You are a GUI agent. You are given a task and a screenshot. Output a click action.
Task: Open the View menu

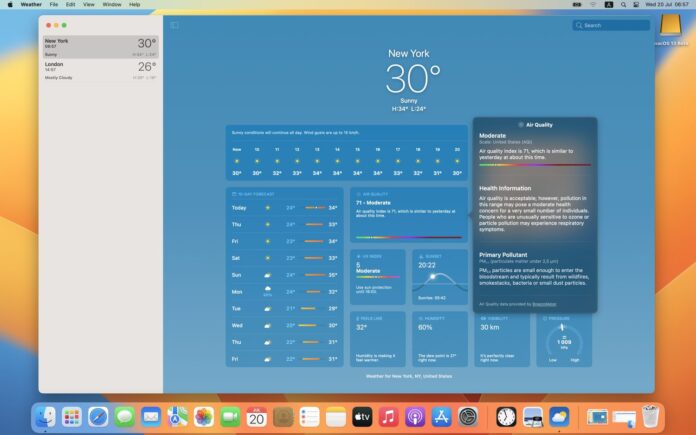click(x=89, y=4)
